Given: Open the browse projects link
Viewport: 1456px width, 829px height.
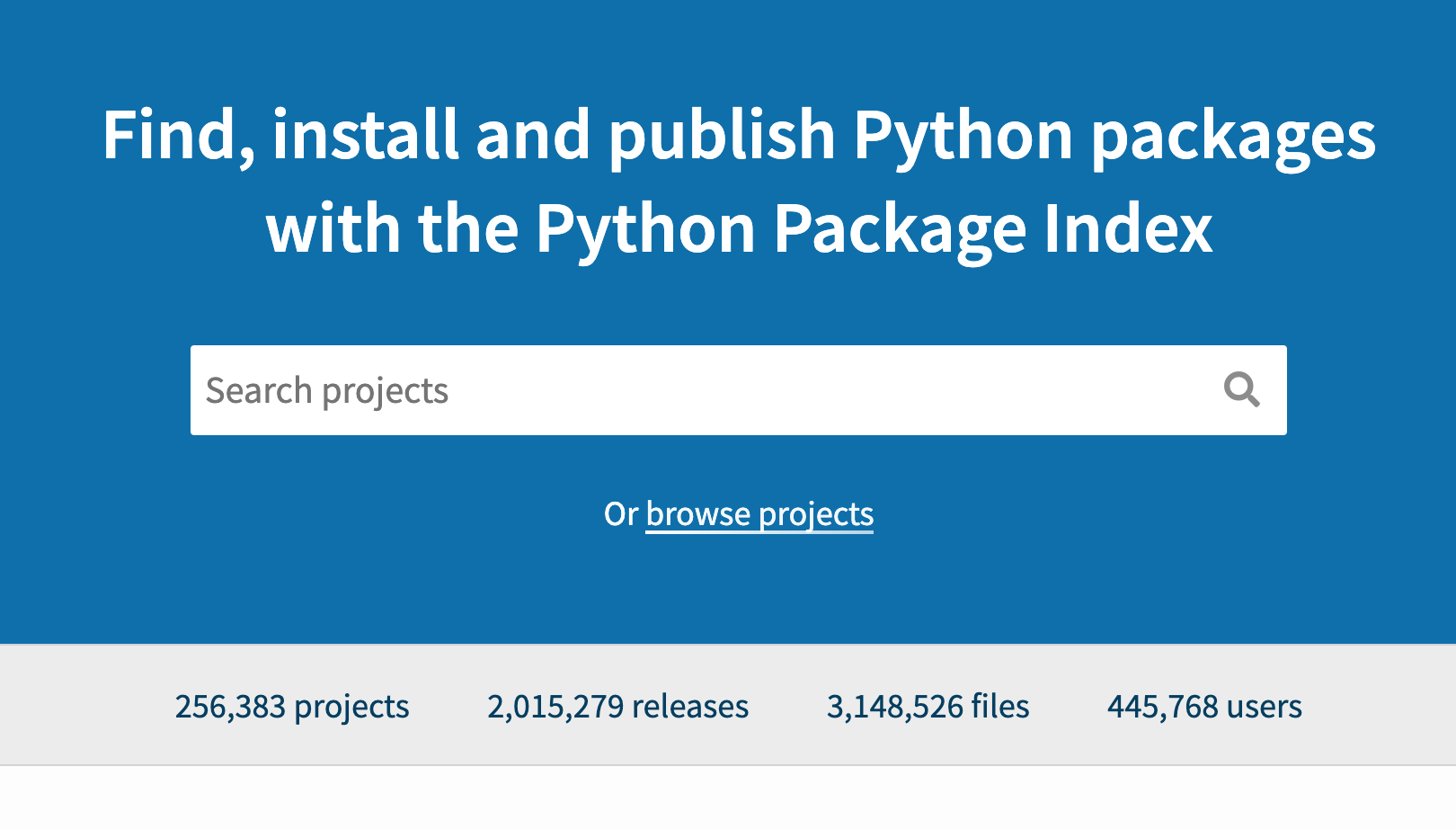Looking at the screenshot, I should (x=759, y=514).
